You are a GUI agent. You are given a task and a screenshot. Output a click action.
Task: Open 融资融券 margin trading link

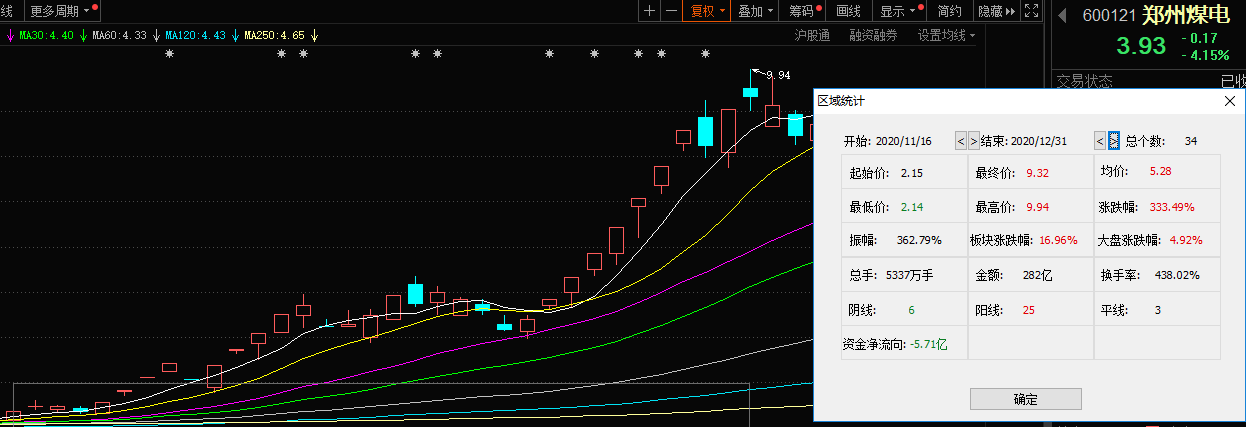tap(873, 35)
